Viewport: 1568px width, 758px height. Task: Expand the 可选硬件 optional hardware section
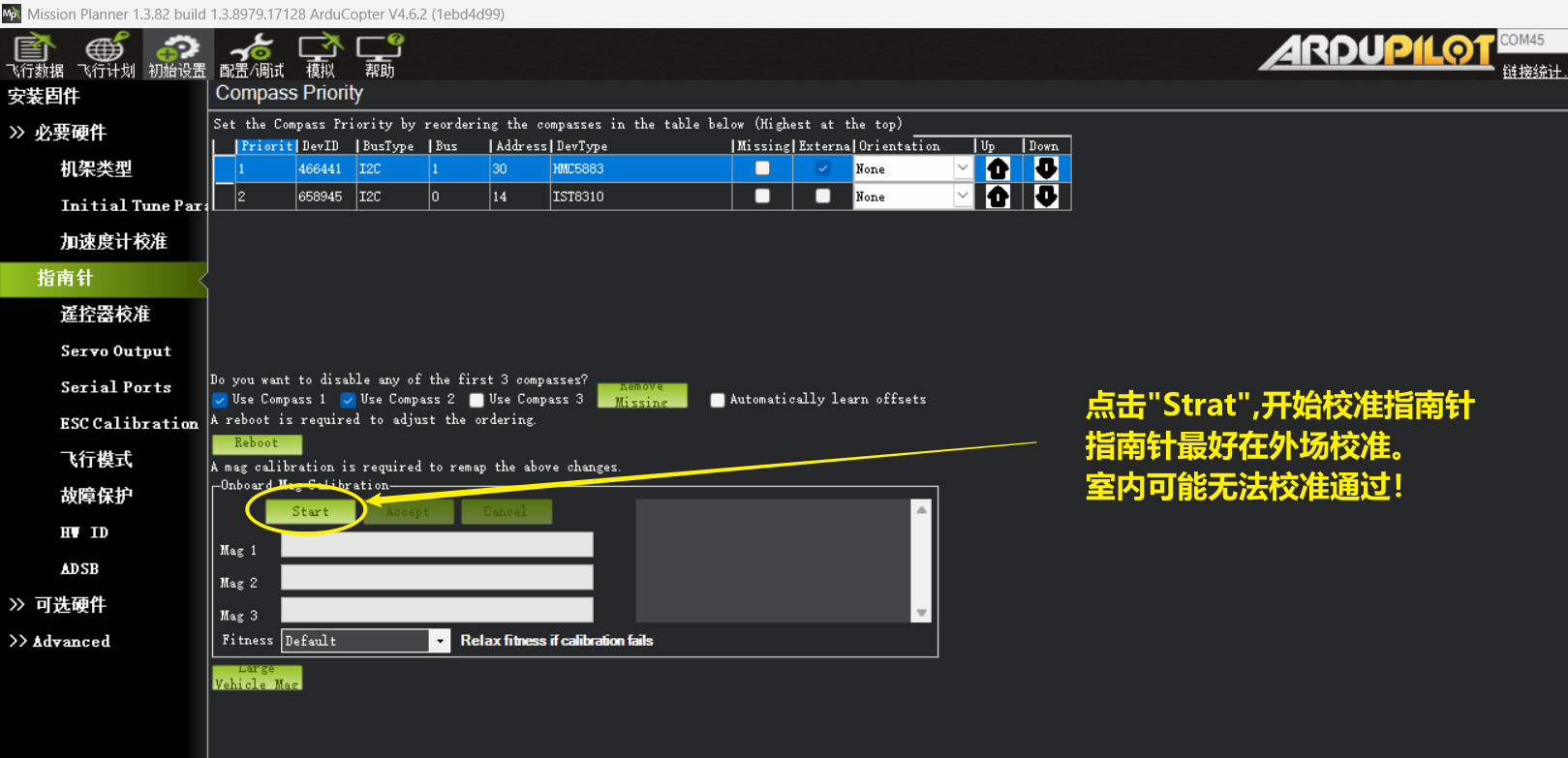point(70,605)
